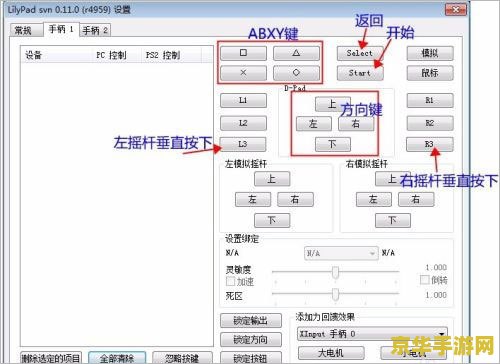Click 右 under 右模拟摇杆
This screenshot has width=500, height=364.
point(416,200)
